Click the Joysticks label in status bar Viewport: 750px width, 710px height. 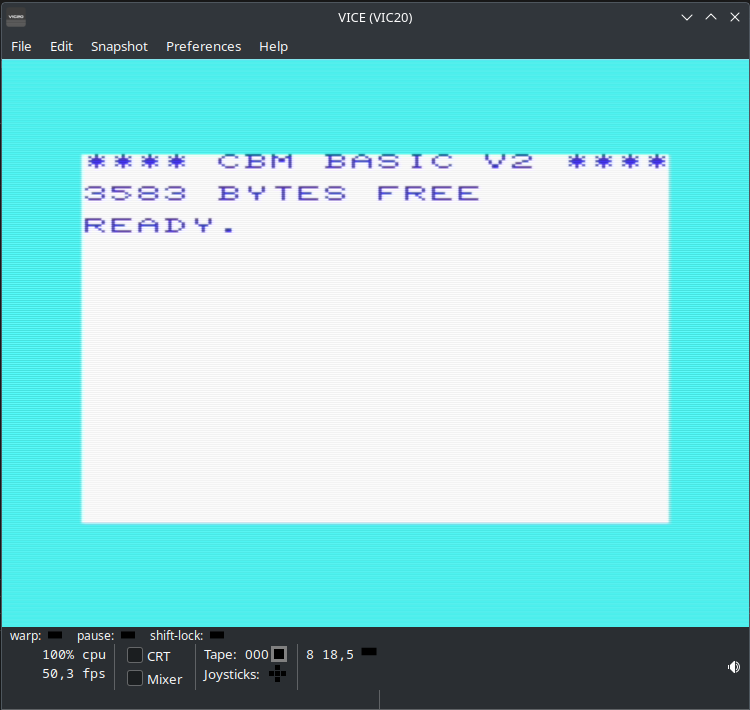pyautogui.click(x=232, y=675)
